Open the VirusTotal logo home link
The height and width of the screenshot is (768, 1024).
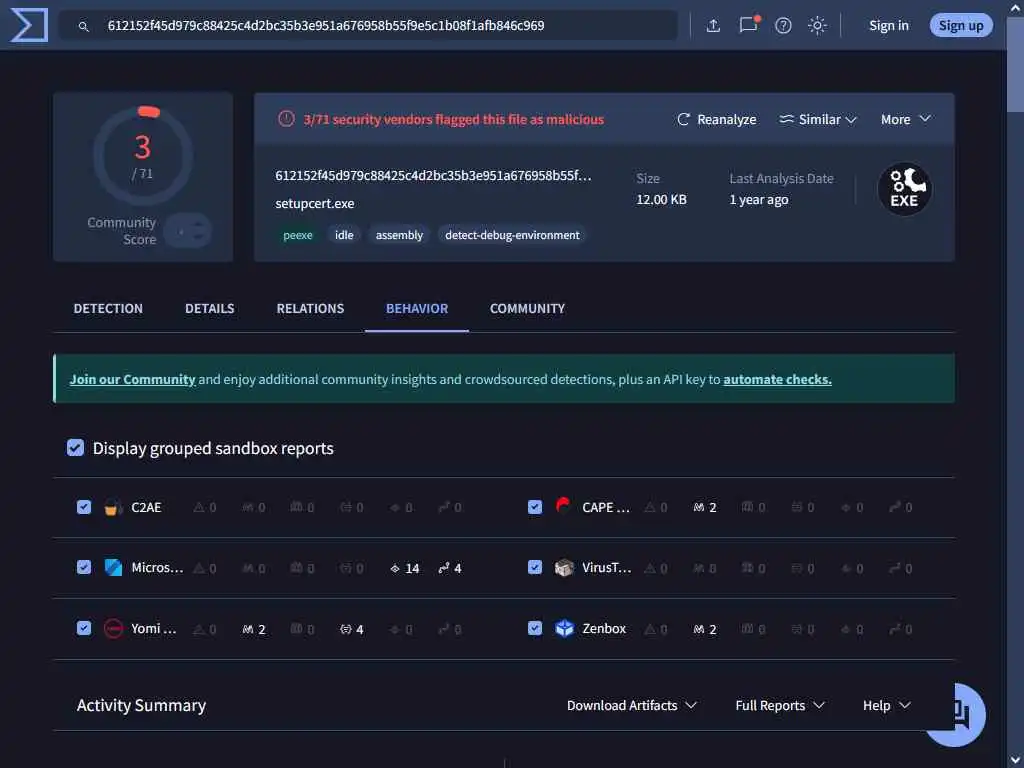[x=29, y=25]
